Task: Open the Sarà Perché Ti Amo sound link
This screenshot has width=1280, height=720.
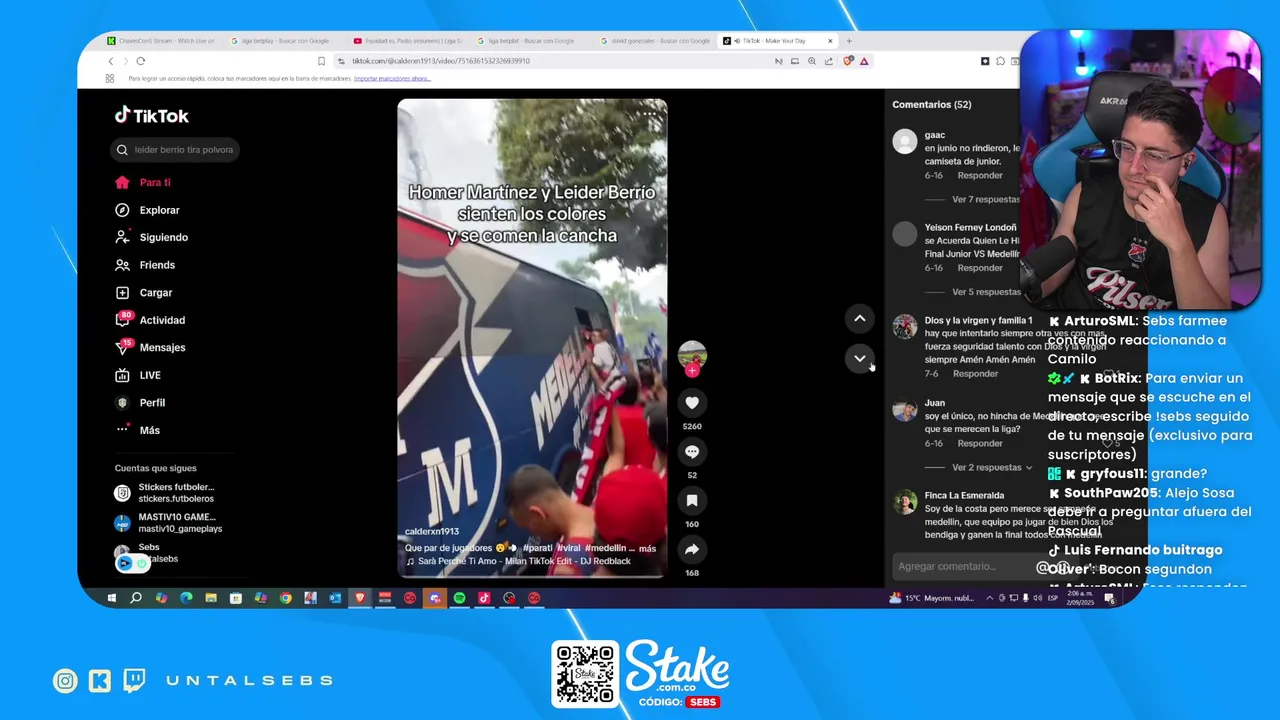Action: pos(518,561)
